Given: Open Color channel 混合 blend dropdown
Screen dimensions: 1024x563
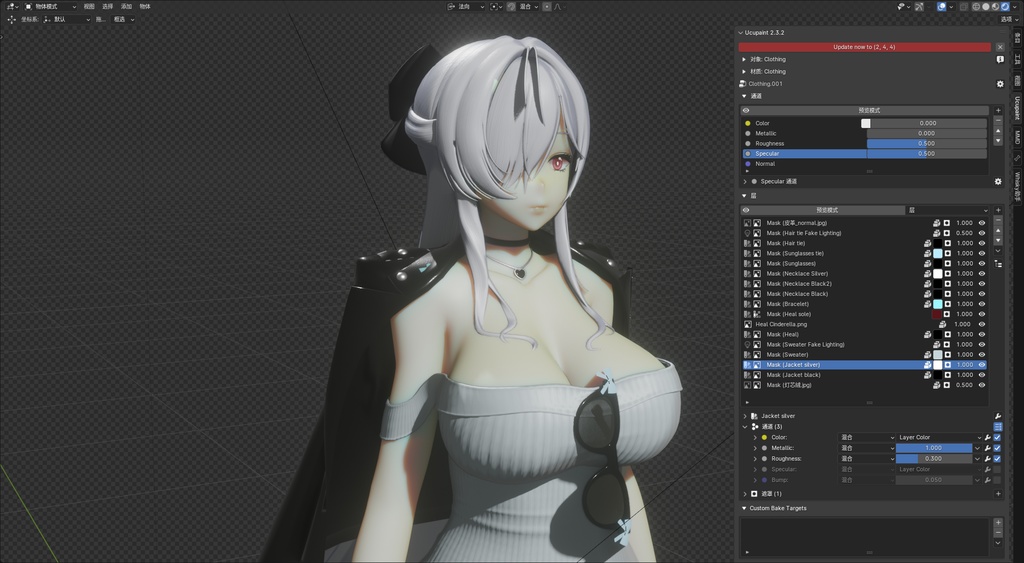Looking at the screenshot, I should [867, 438].
